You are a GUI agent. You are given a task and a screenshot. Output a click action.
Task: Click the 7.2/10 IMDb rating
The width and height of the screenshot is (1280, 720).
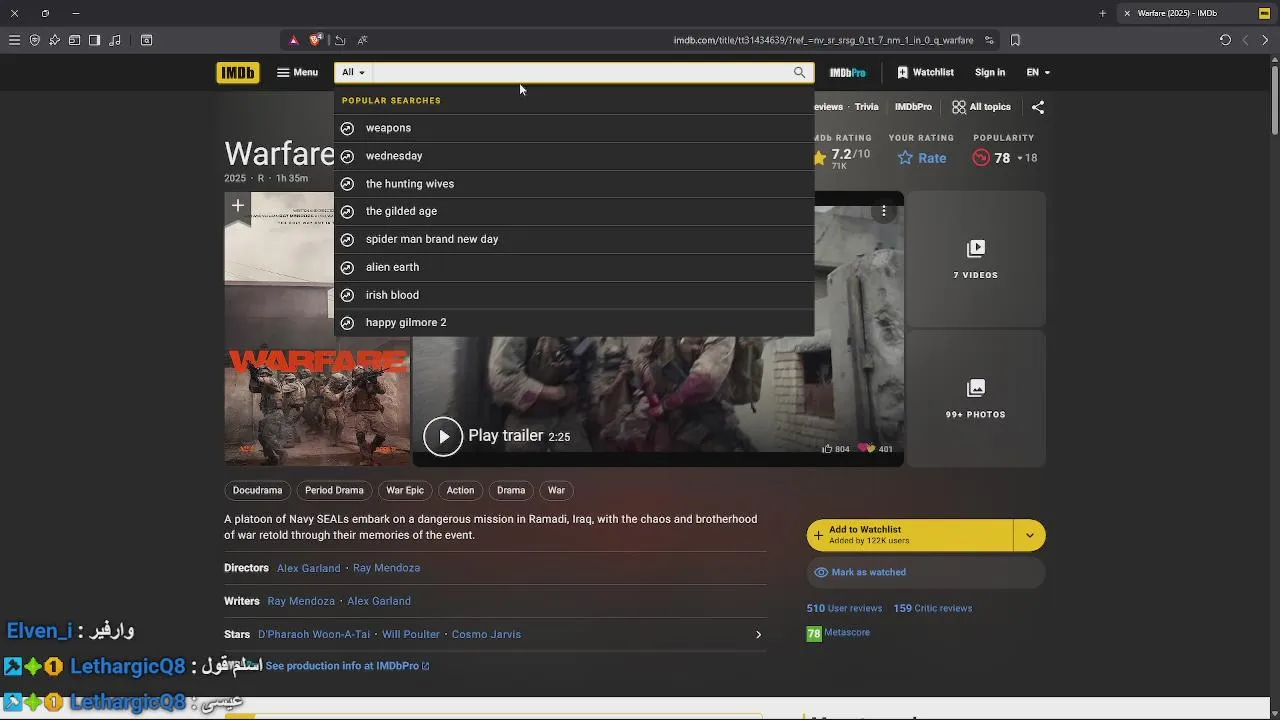(x=840, y=158)
